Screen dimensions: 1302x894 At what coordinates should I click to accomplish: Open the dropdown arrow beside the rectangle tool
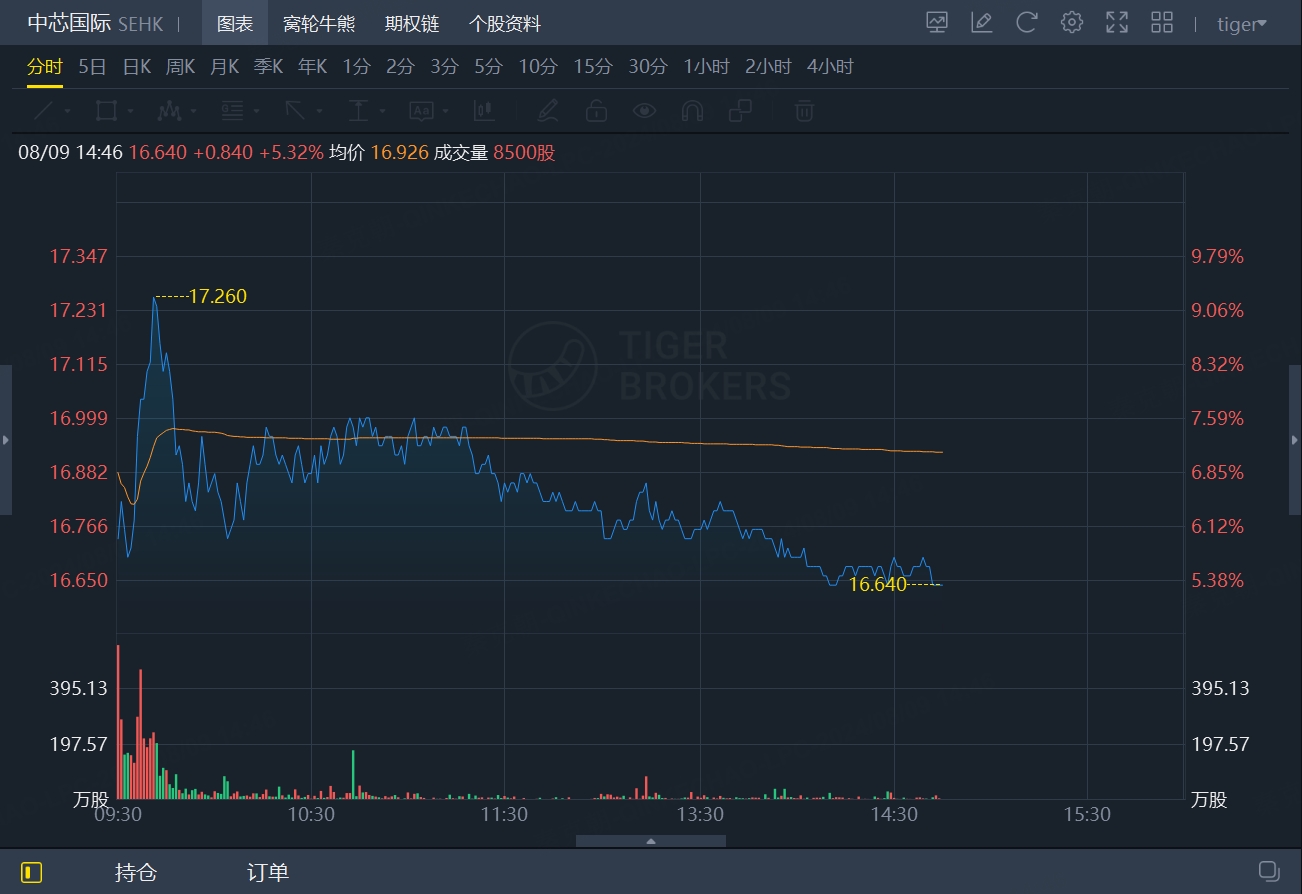tap(130, 111)
